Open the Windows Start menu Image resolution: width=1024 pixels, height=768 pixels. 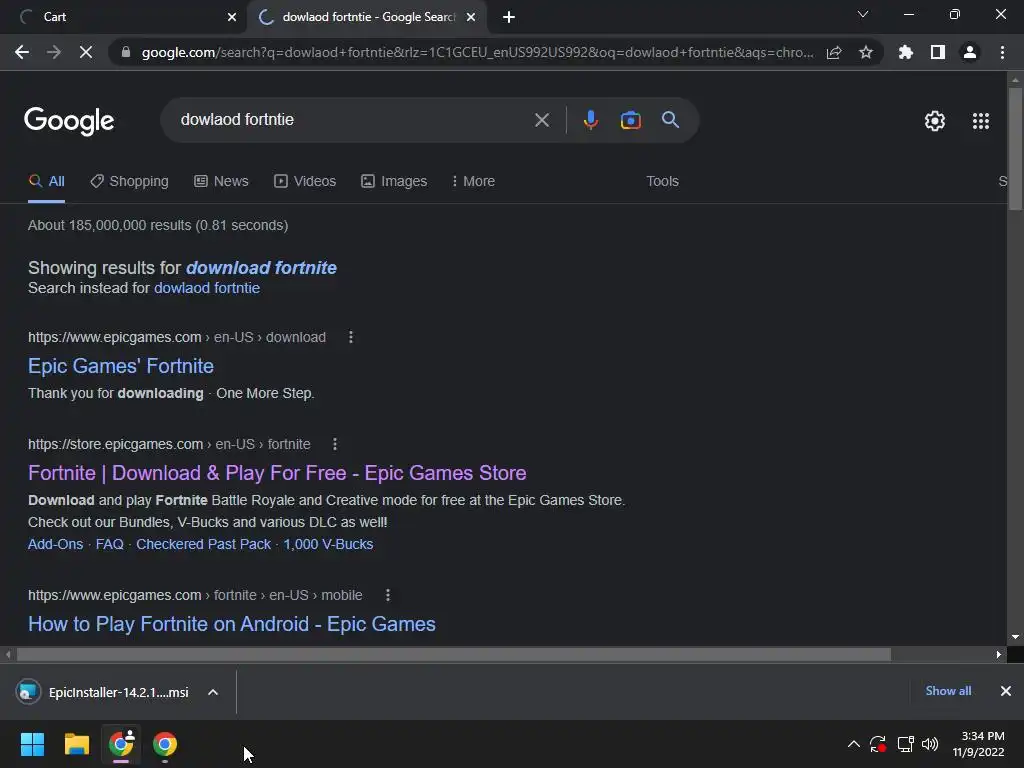[32, 744]
